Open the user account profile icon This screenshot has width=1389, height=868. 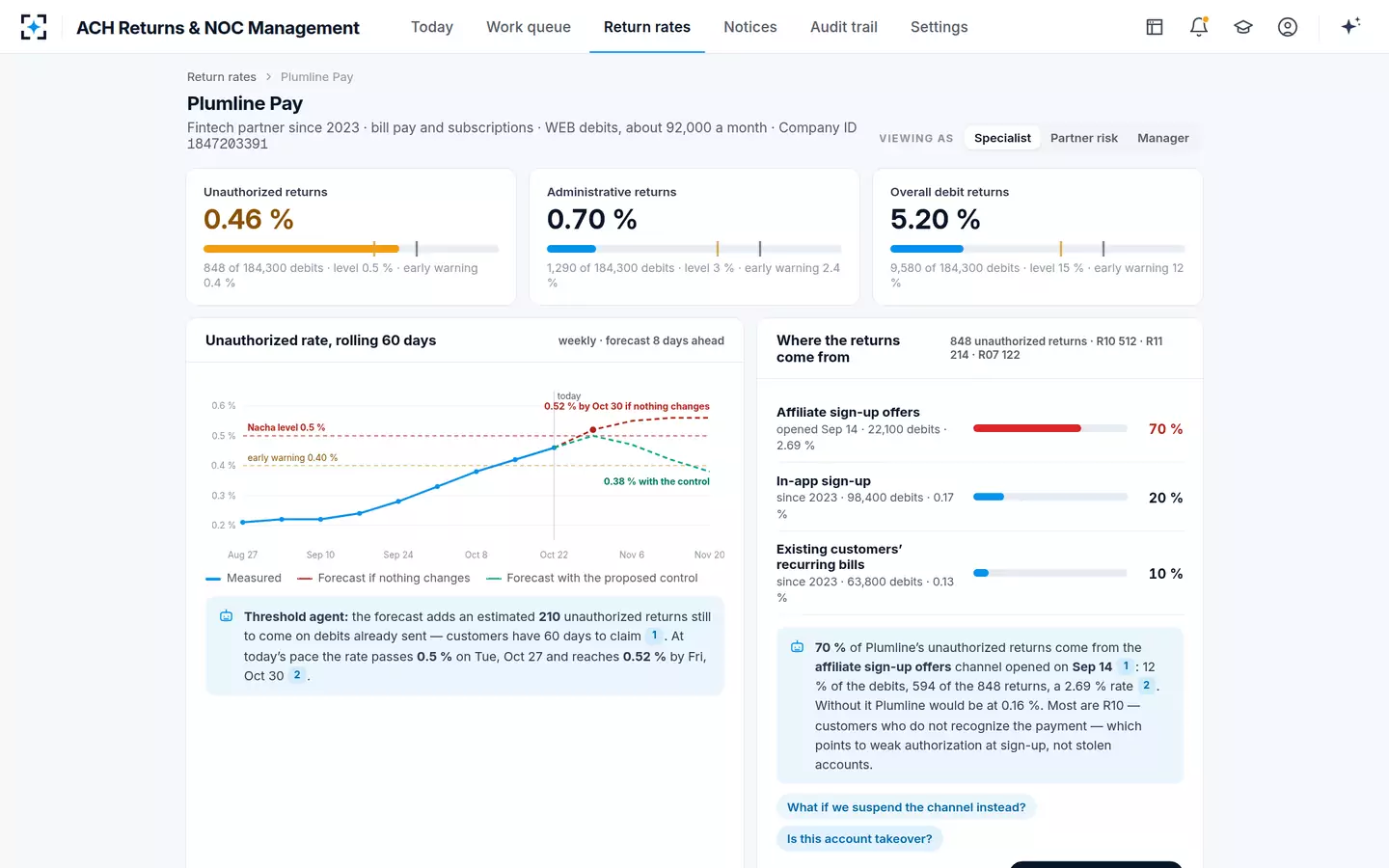click(1288, 27)
